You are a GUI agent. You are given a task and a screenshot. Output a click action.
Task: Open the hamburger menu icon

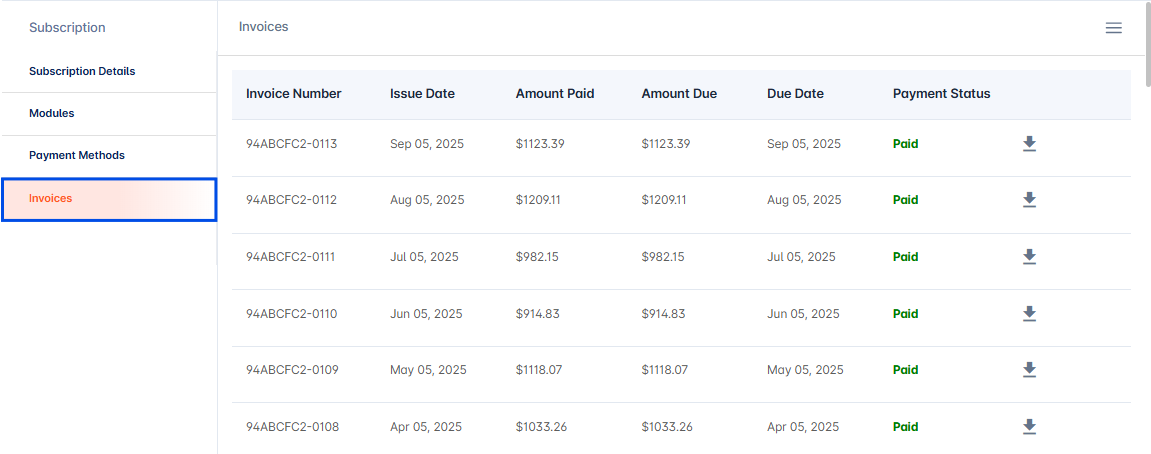1114,28
